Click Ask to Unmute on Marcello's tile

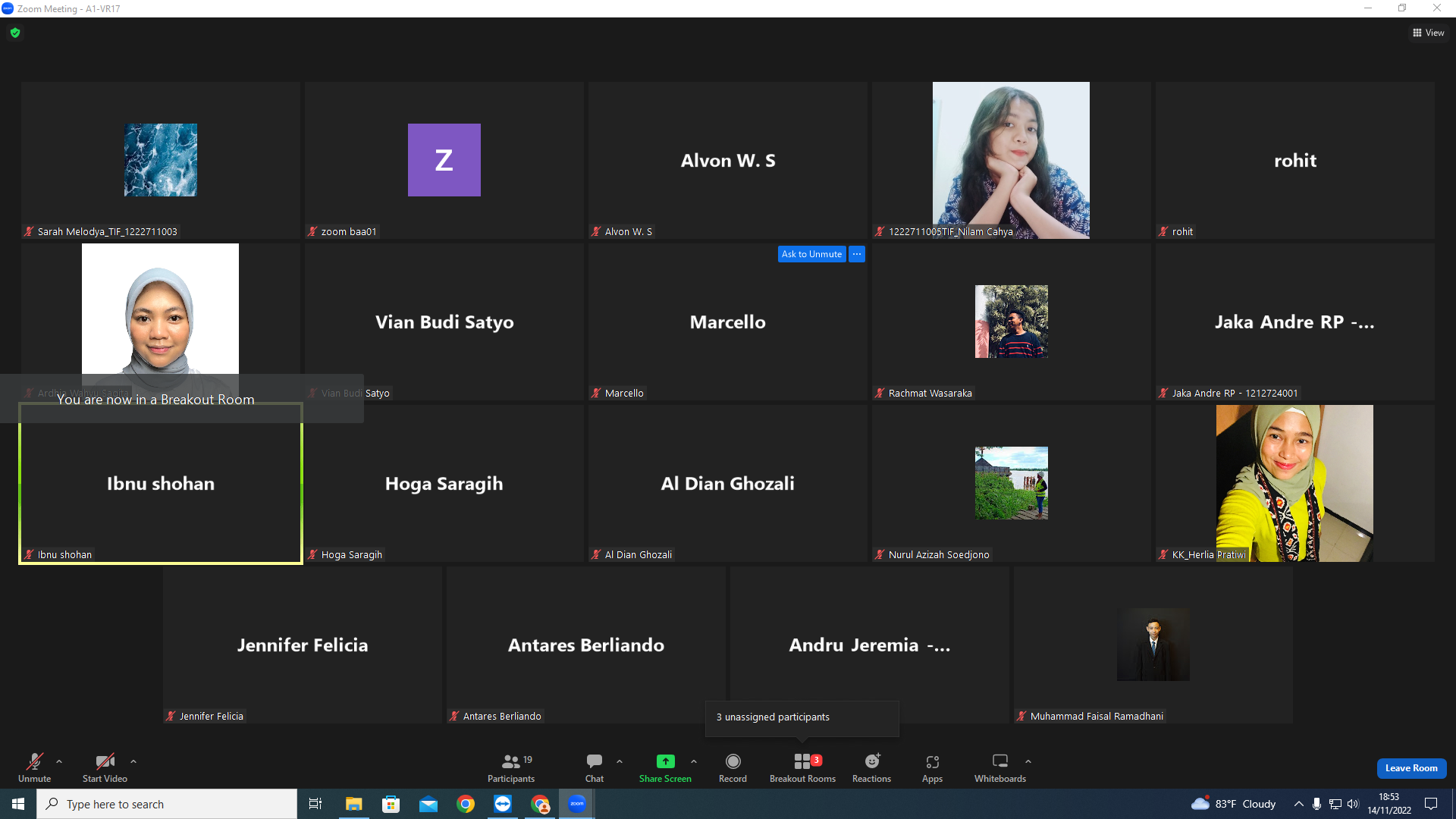811,254
